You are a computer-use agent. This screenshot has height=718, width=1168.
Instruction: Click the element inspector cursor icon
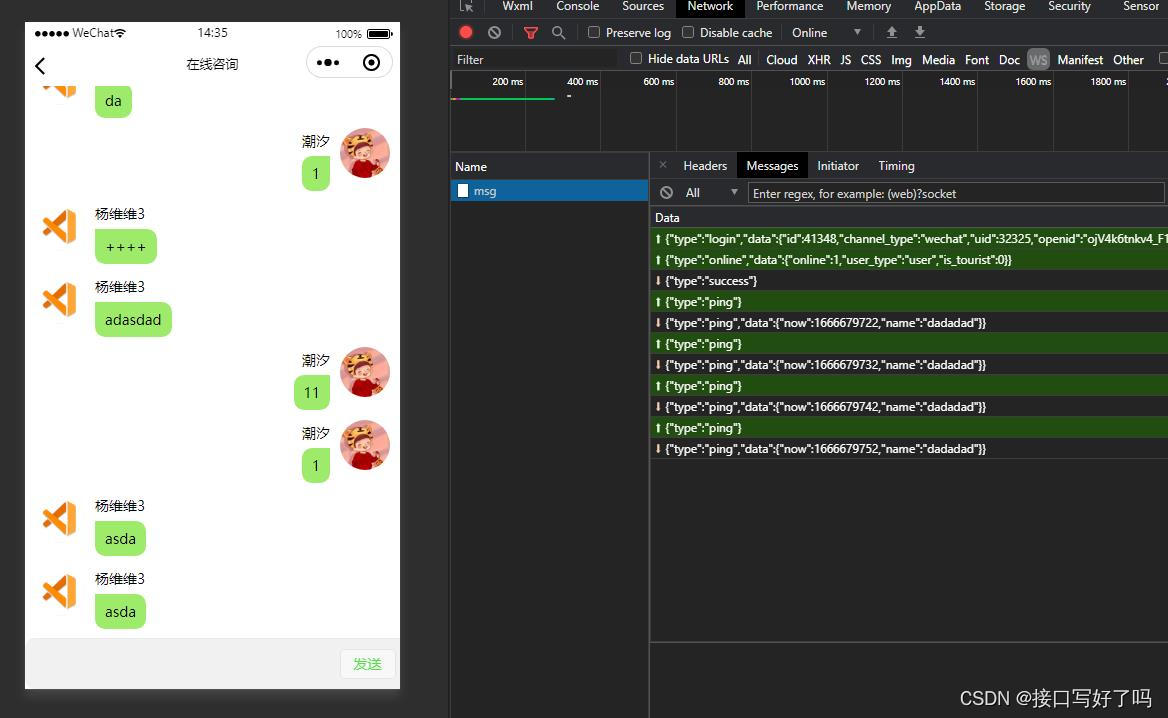click(466, 6)
